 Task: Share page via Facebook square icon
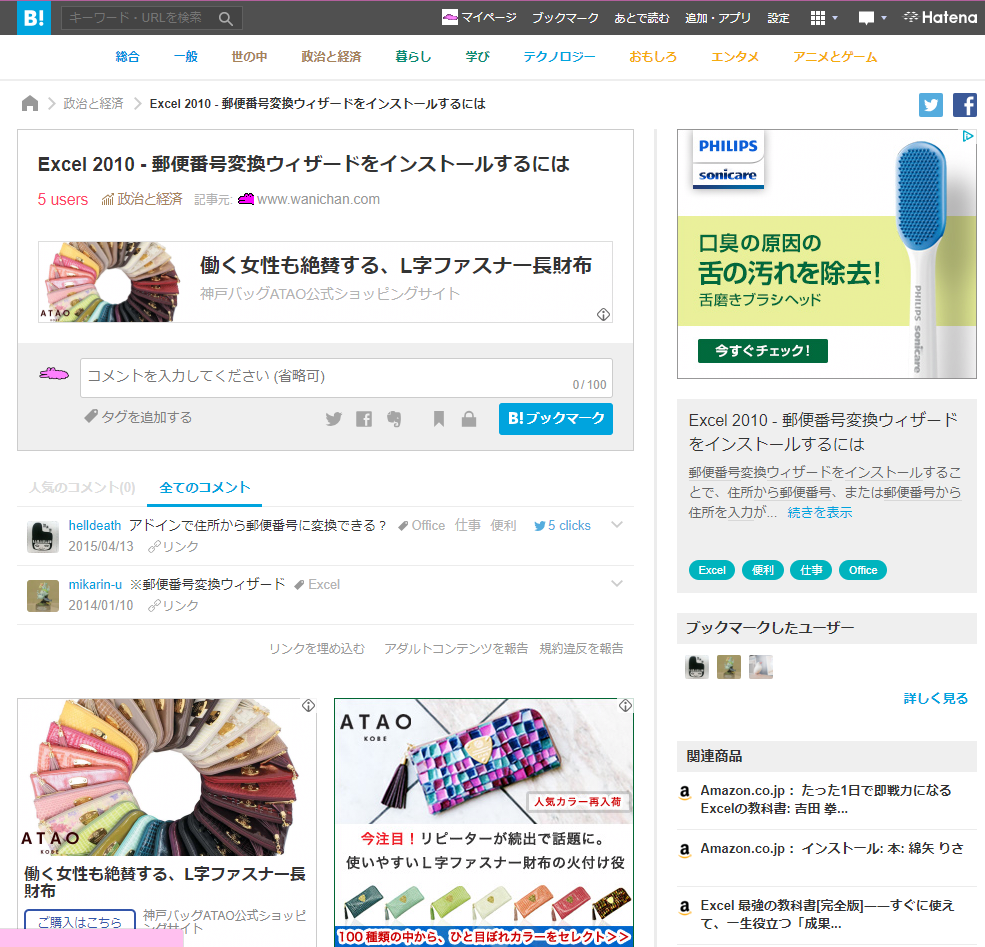click(964, 105)
